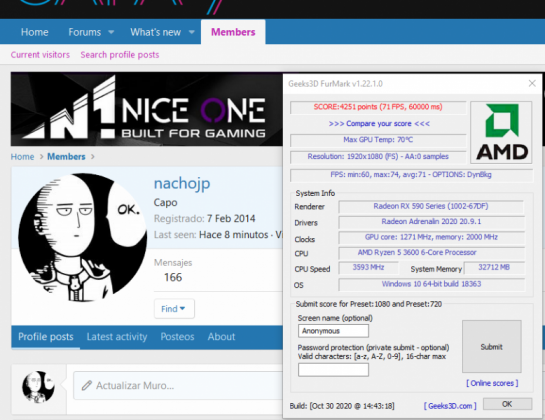Image resolution: width=545 pixels, height=420 pixels.
Task: Focus the Screen name Anonymous field
Action: tap(333, 331)
